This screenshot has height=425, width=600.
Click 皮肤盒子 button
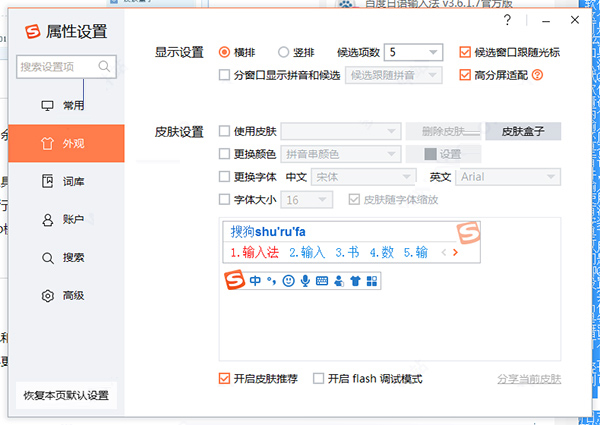coord(523,131)
